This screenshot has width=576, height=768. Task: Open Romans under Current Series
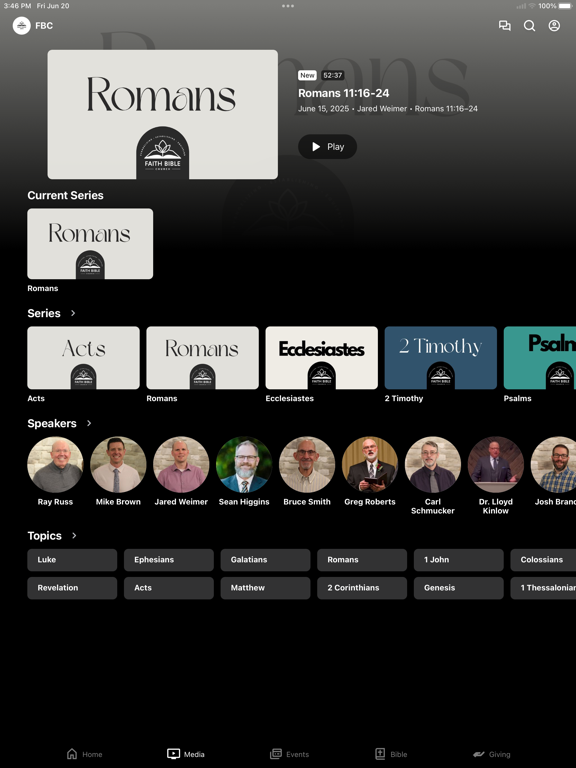click(x=90, y=244)
